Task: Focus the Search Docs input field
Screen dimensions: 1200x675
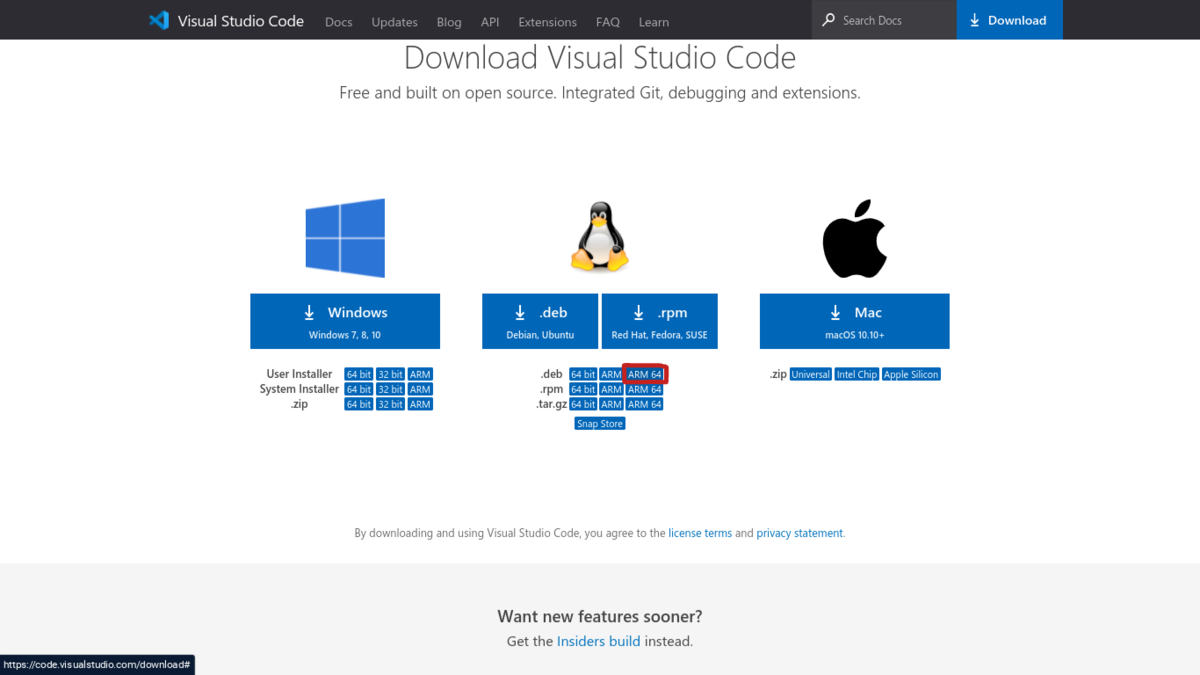Action: [884, 20]
